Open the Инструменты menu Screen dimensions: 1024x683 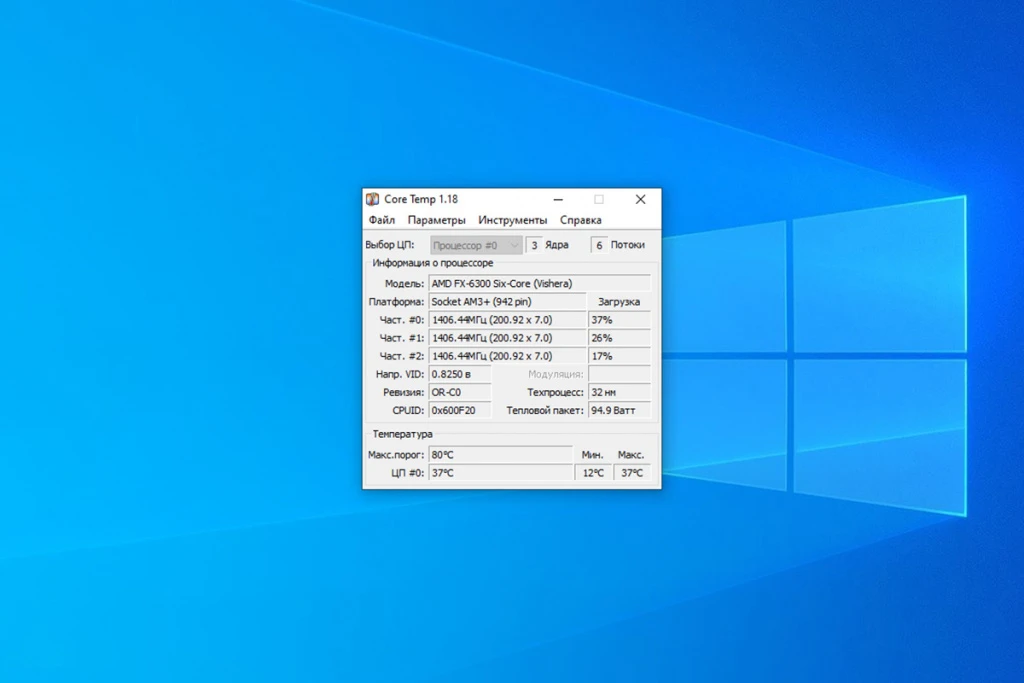coord(513,220)
